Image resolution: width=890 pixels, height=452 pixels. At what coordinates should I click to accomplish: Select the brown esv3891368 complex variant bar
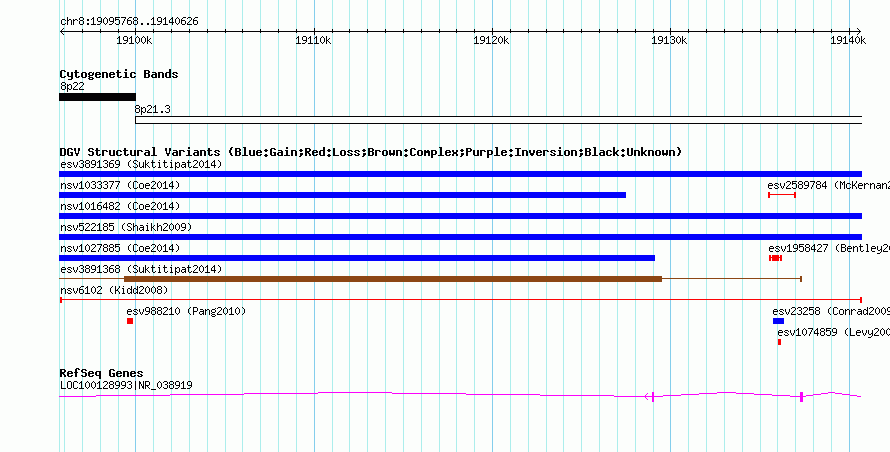click(x=393, y=279)
